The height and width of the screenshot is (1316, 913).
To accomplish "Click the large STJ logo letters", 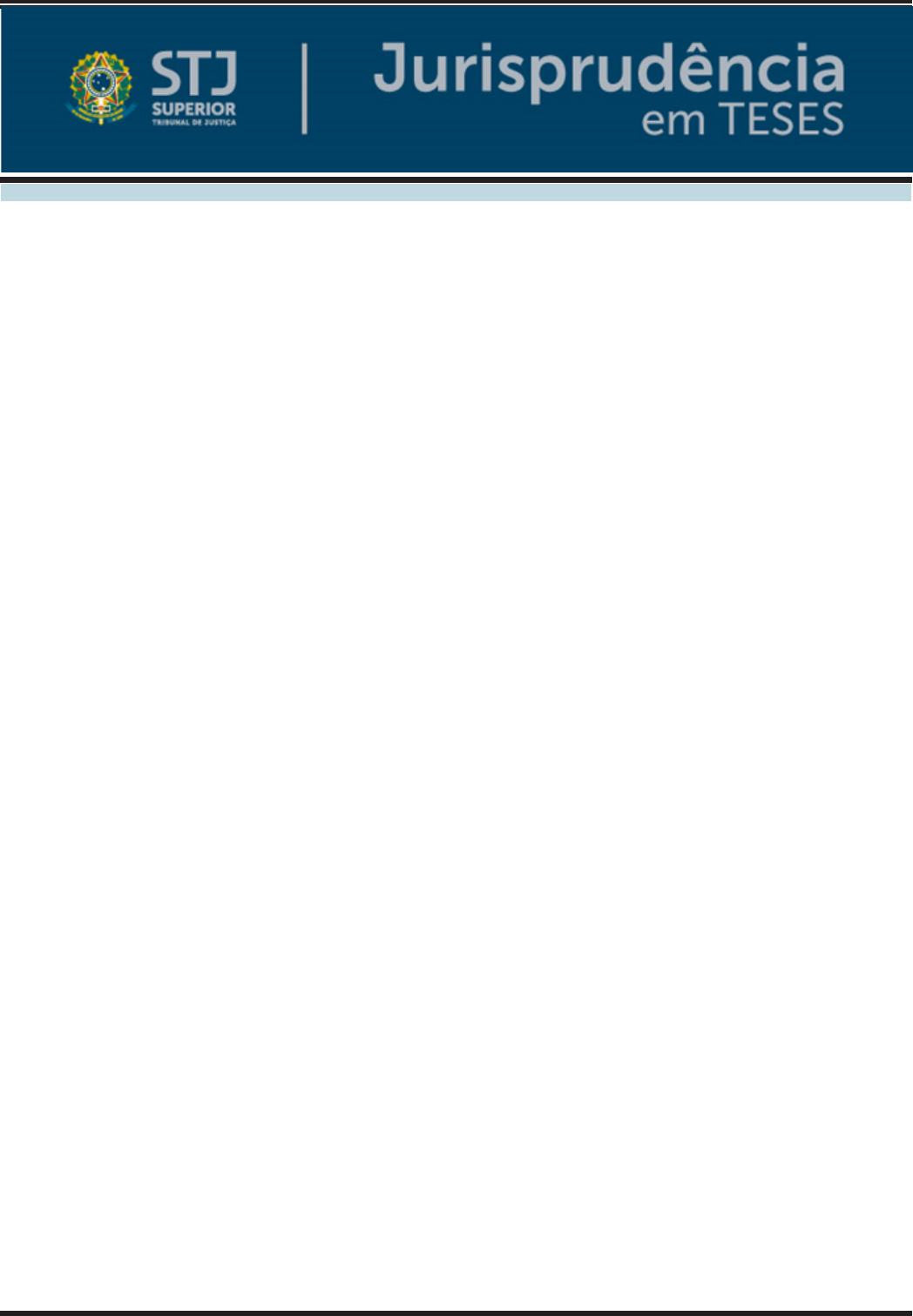I will tap(193, 74).
